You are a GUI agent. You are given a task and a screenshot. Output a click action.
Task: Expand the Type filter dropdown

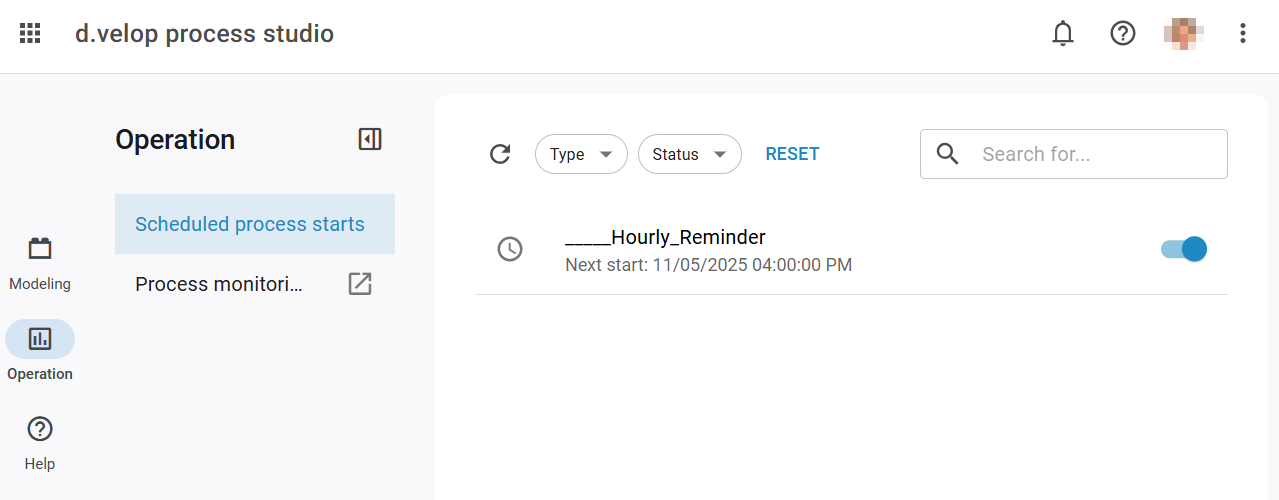pos(581,154)
